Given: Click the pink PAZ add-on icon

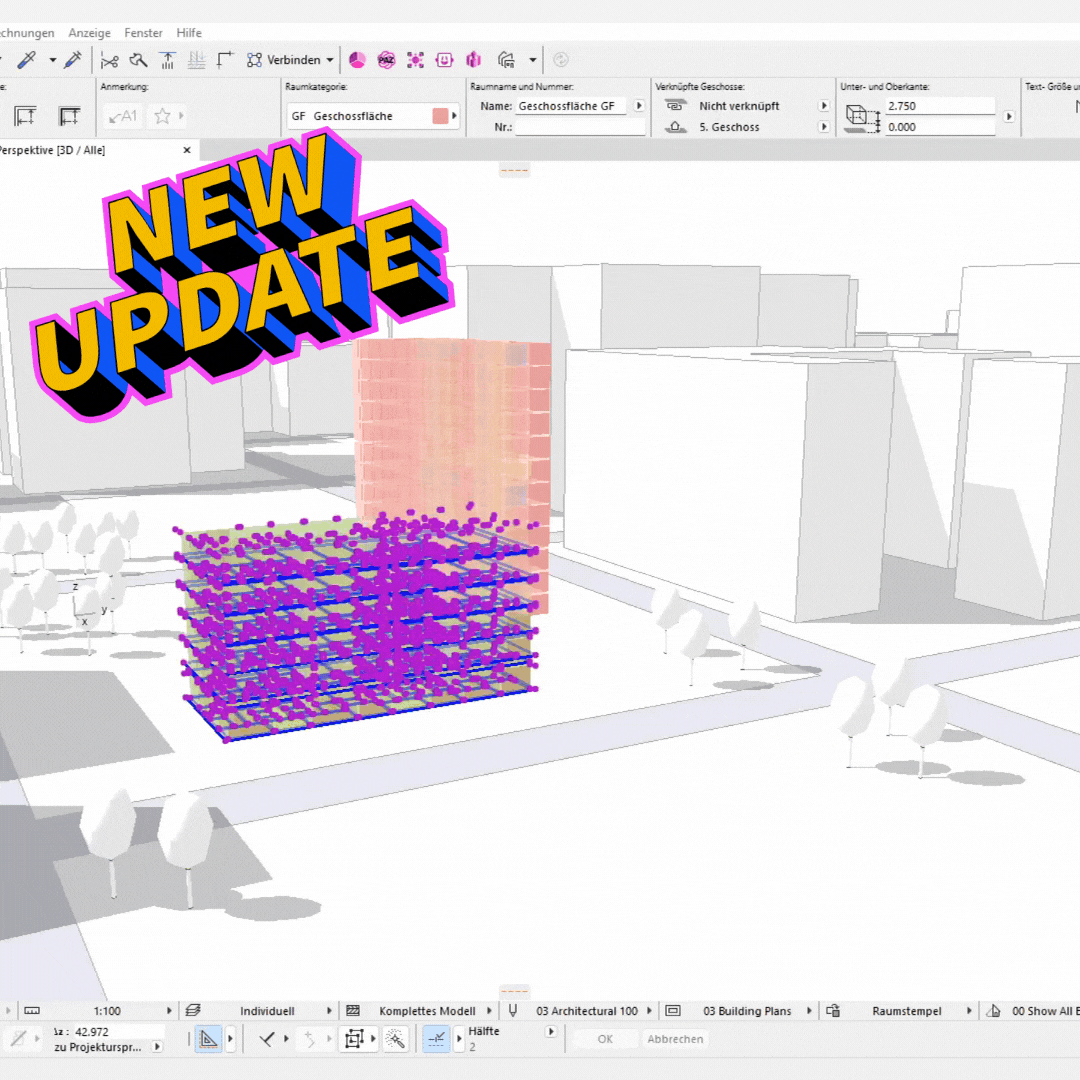Looking at the screenshot, I should pos(386,61).
